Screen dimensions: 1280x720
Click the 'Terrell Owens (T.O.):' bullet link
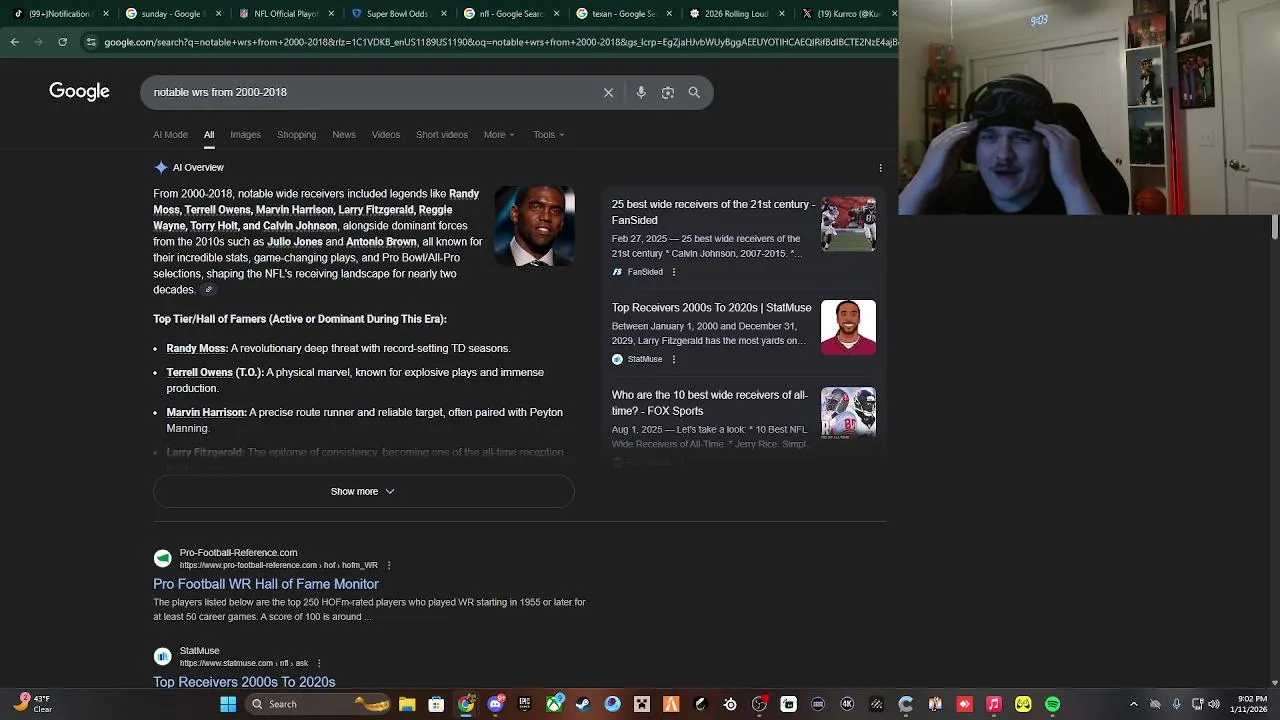point(215,372)
